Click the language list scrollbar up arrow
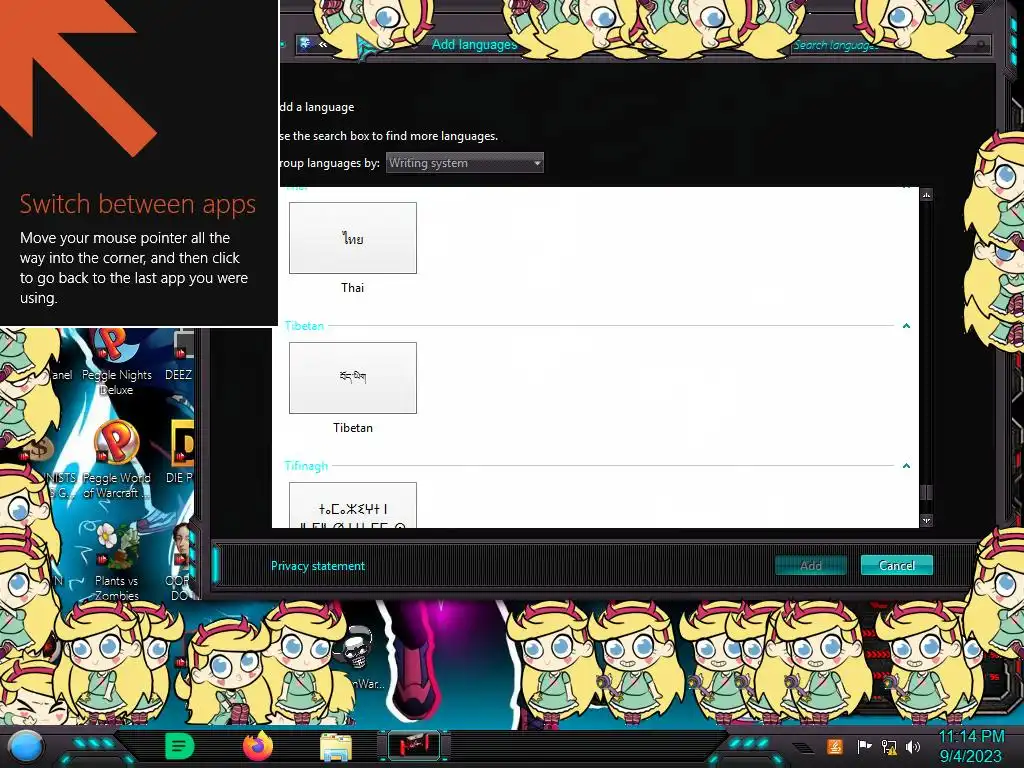This screenshot has width=1024, height=768. pos(926,195)
